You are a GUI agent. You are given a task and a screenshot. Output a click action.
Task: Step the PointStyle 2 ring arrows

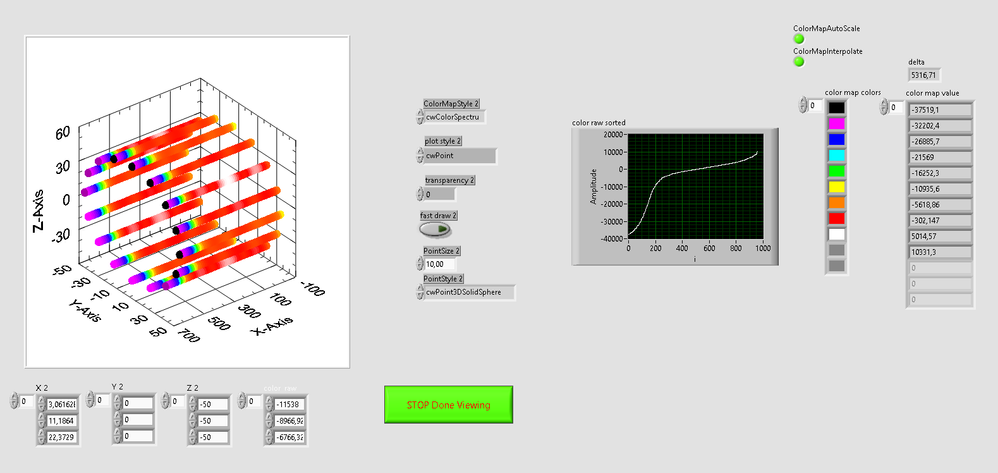point(419,292)
